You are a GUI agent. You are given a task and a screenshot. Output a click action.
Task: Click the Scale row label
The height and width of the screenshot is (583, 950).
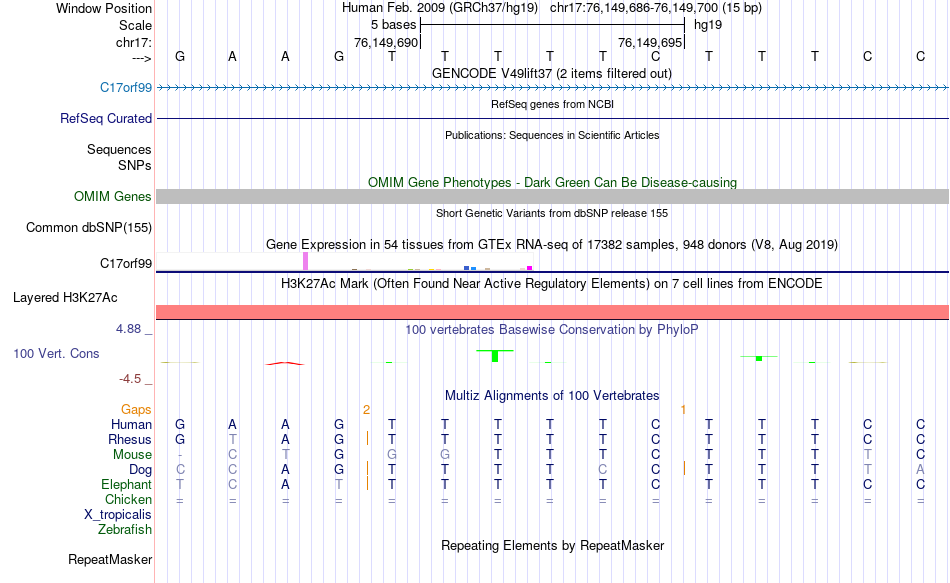[135, 25]
